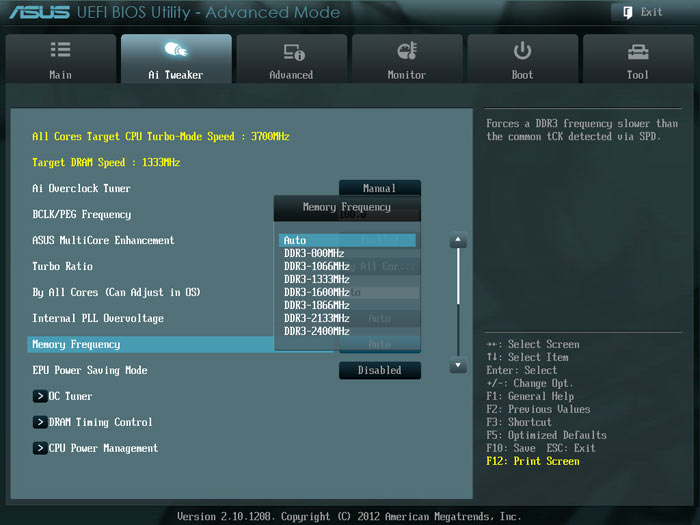This screenshot has width=700, height=525.
Task: Choose DDR3-1600MHz from Memory Frequency list
Action: pyautogui.click(x=317, y=292)
